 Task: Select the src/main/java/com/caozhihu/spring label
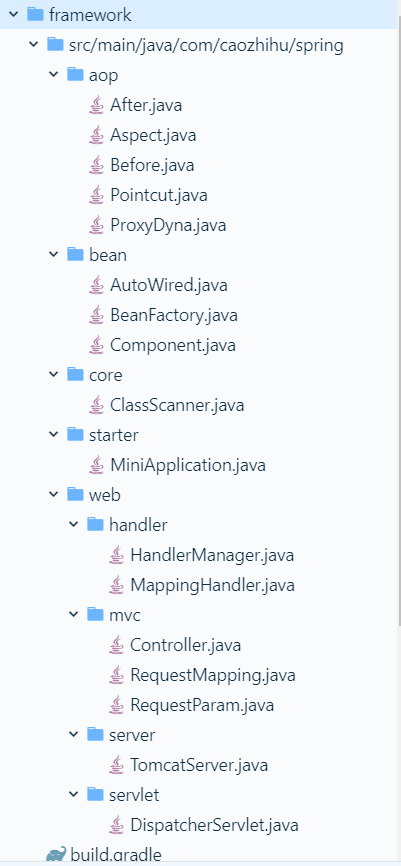pyautogui.click(x=207, y=45)
